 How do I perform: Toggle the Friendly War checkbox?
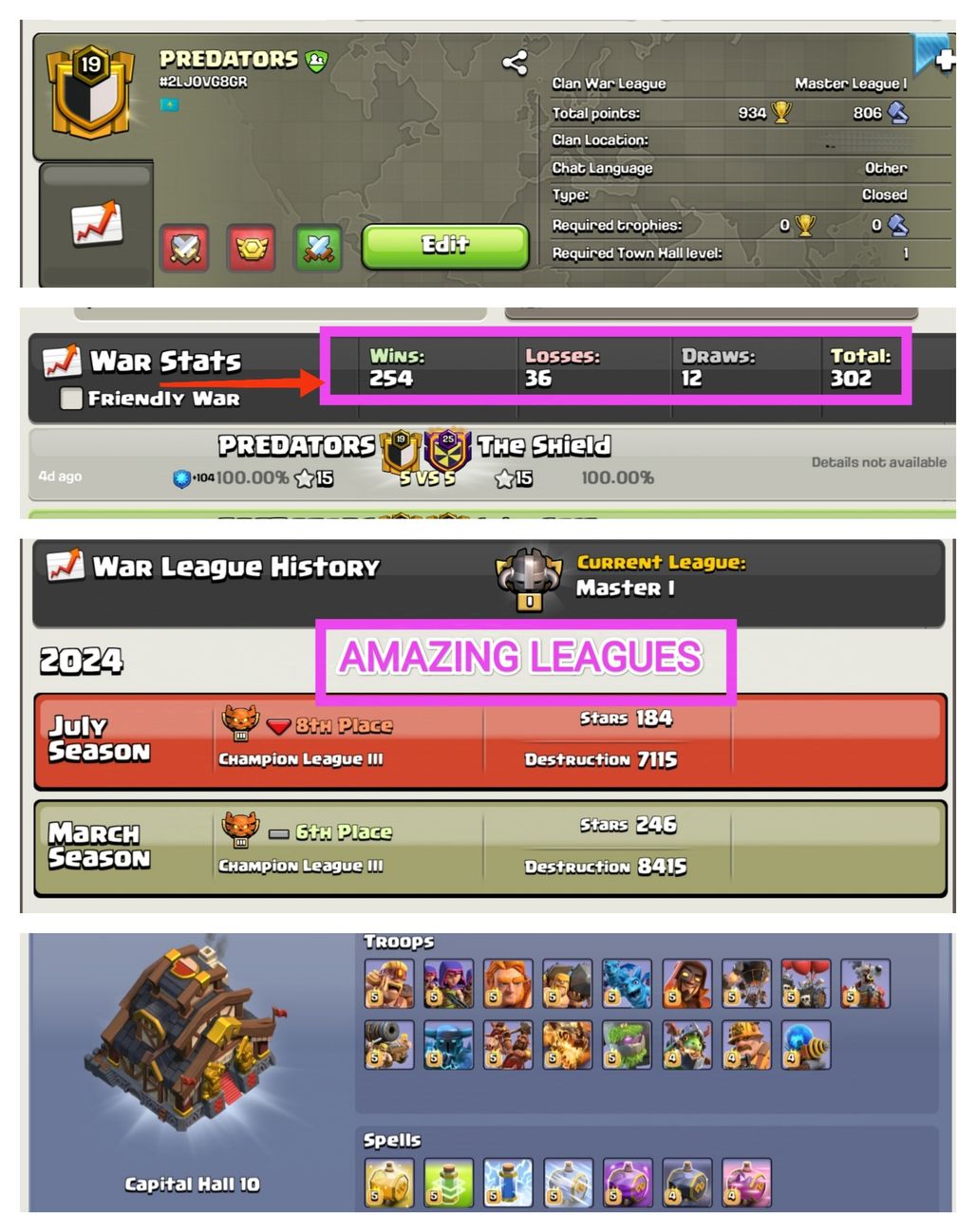click(70, 399)
